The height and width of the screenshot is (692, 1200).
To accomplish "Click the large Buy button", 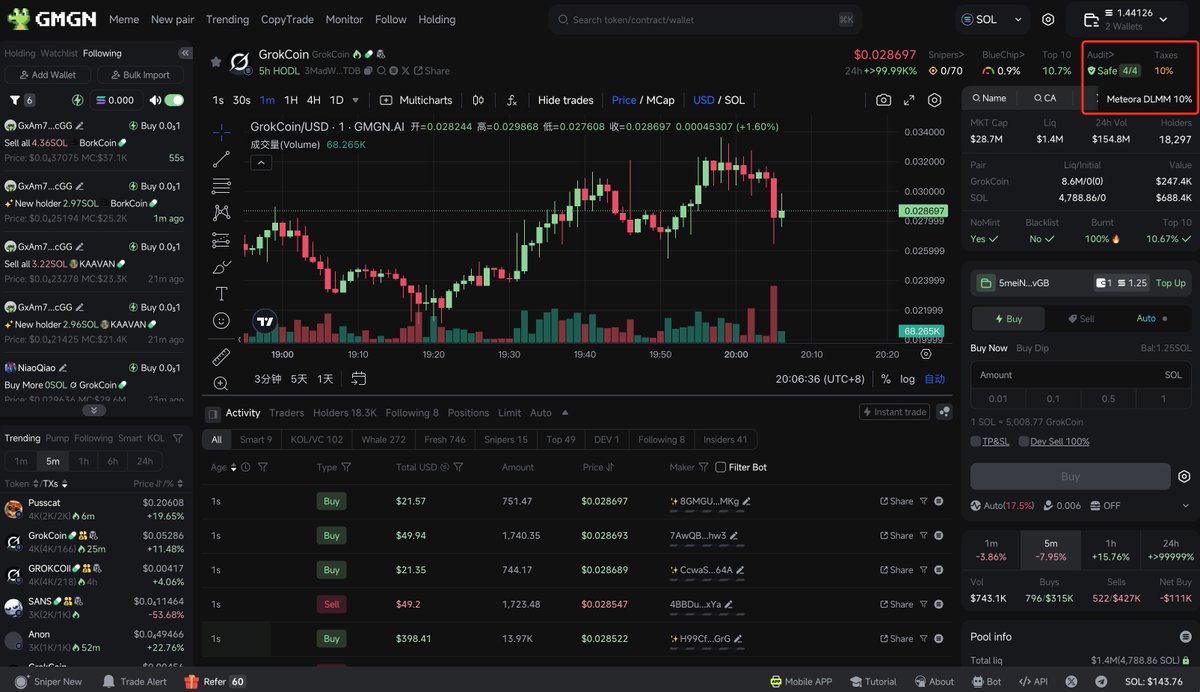I will coord(1069,476).
